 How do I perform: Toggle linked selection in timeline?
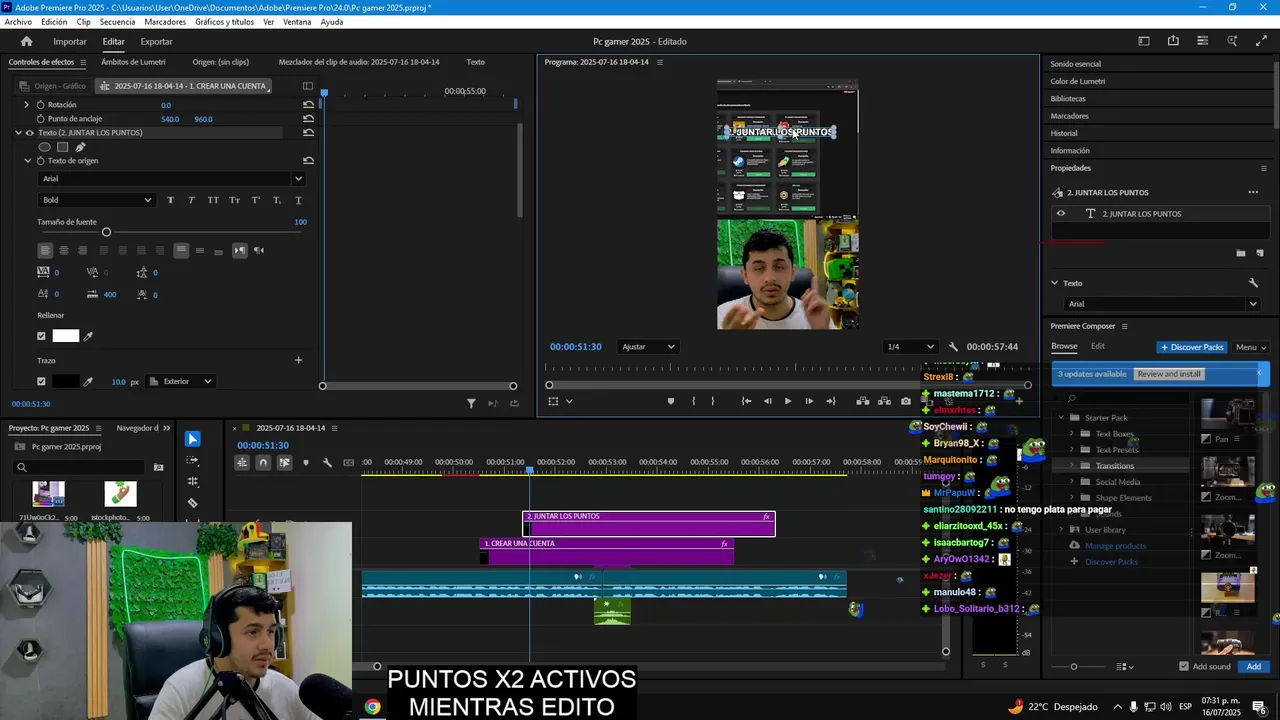pyautogui.click(x=284, y=462)
